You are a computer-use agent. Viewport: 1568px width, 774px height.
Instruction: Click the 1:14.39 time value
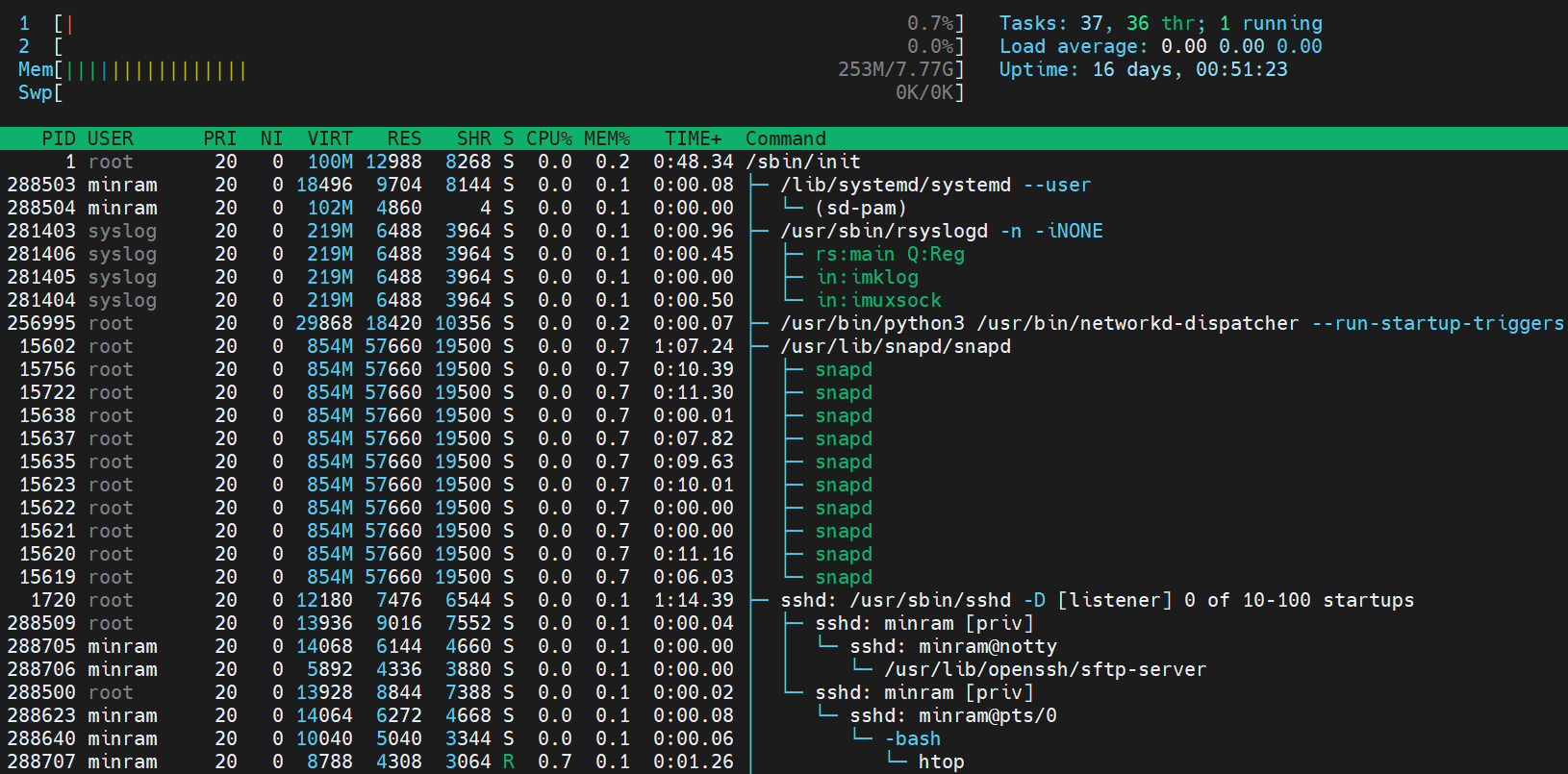[694, 600]
